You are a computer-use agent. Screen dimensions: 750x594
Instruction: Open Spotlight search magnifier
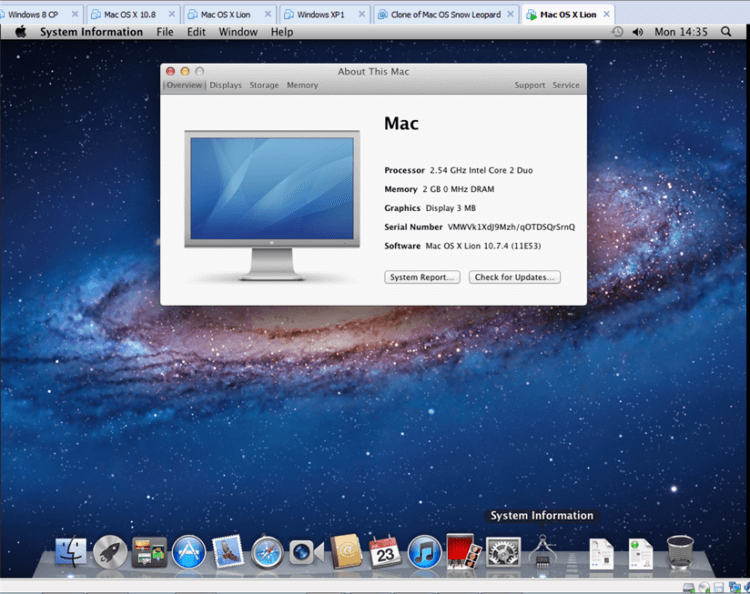[726, 32]
